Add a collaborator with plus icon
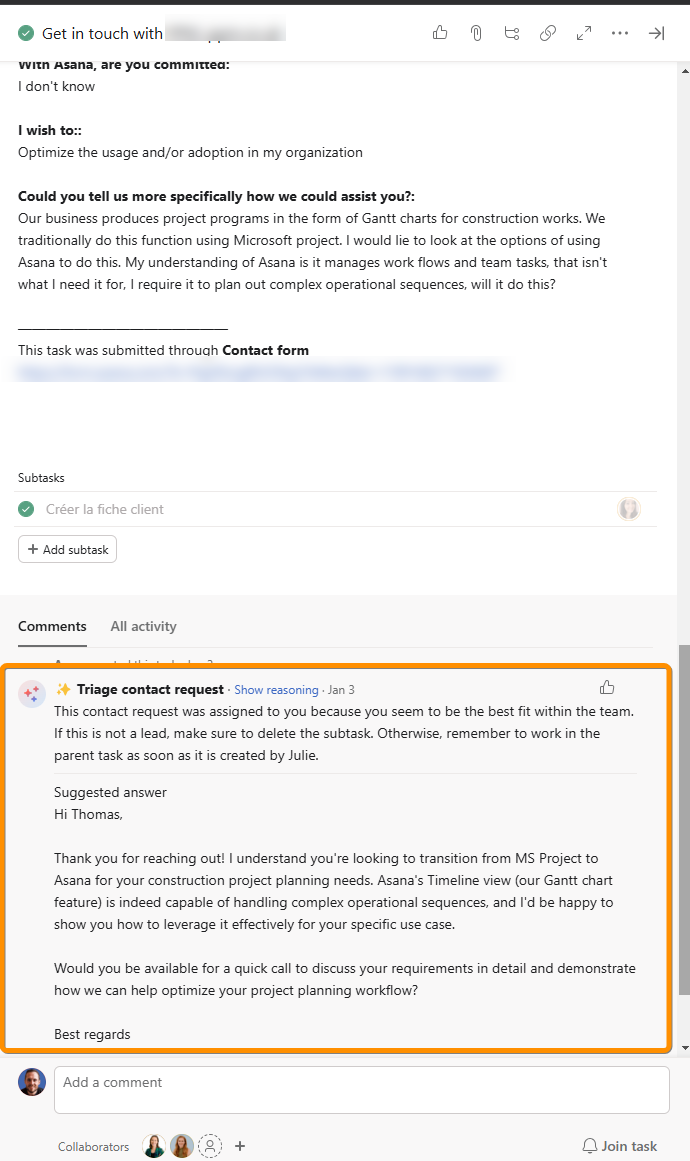This screenshot has width=690, height=1161. [x=240, y=1146]
